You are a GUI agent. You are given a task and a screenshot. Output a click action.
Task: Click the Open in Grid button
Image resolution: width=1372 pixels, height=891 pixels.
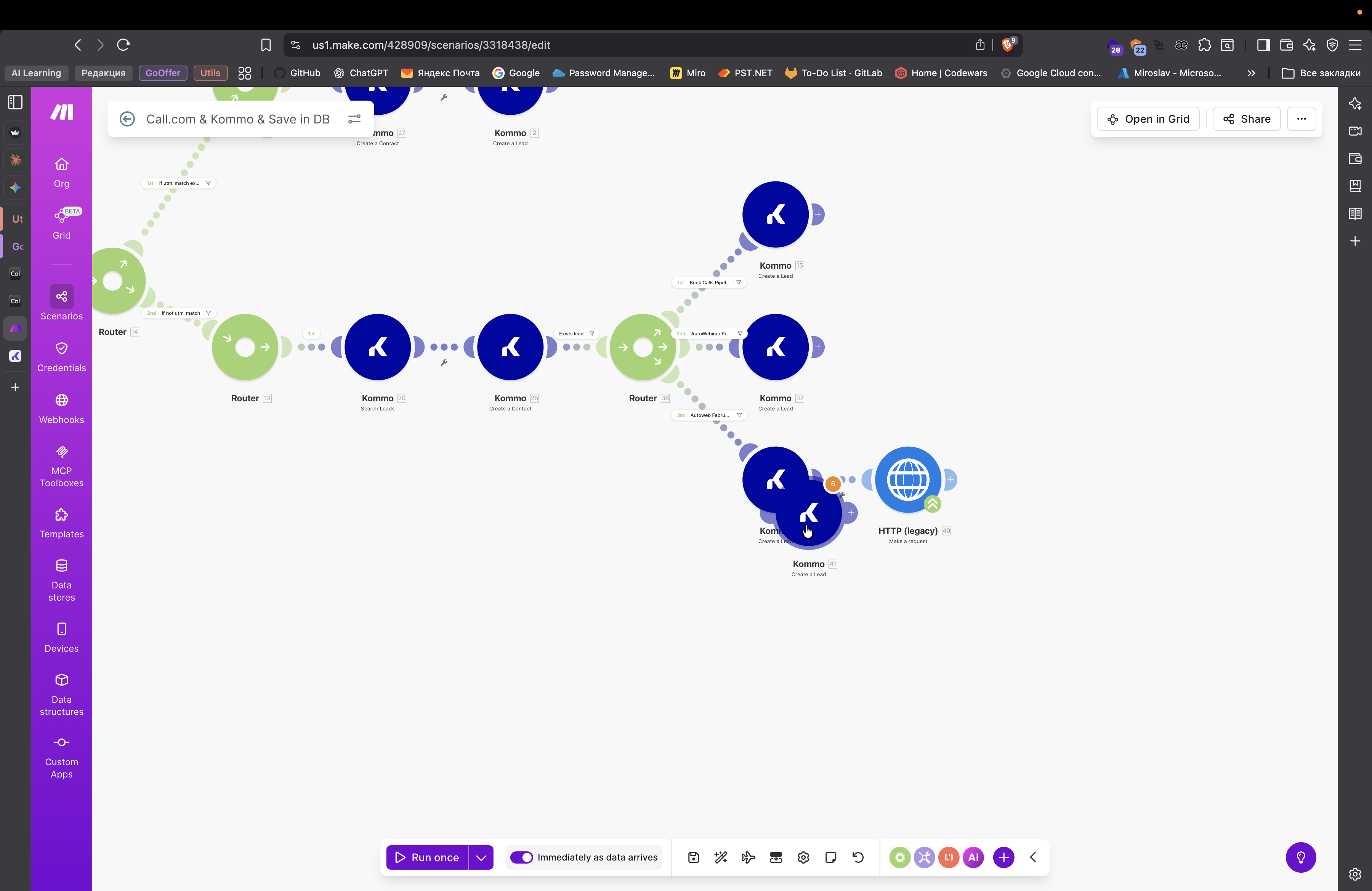(x=1148, y=119)
